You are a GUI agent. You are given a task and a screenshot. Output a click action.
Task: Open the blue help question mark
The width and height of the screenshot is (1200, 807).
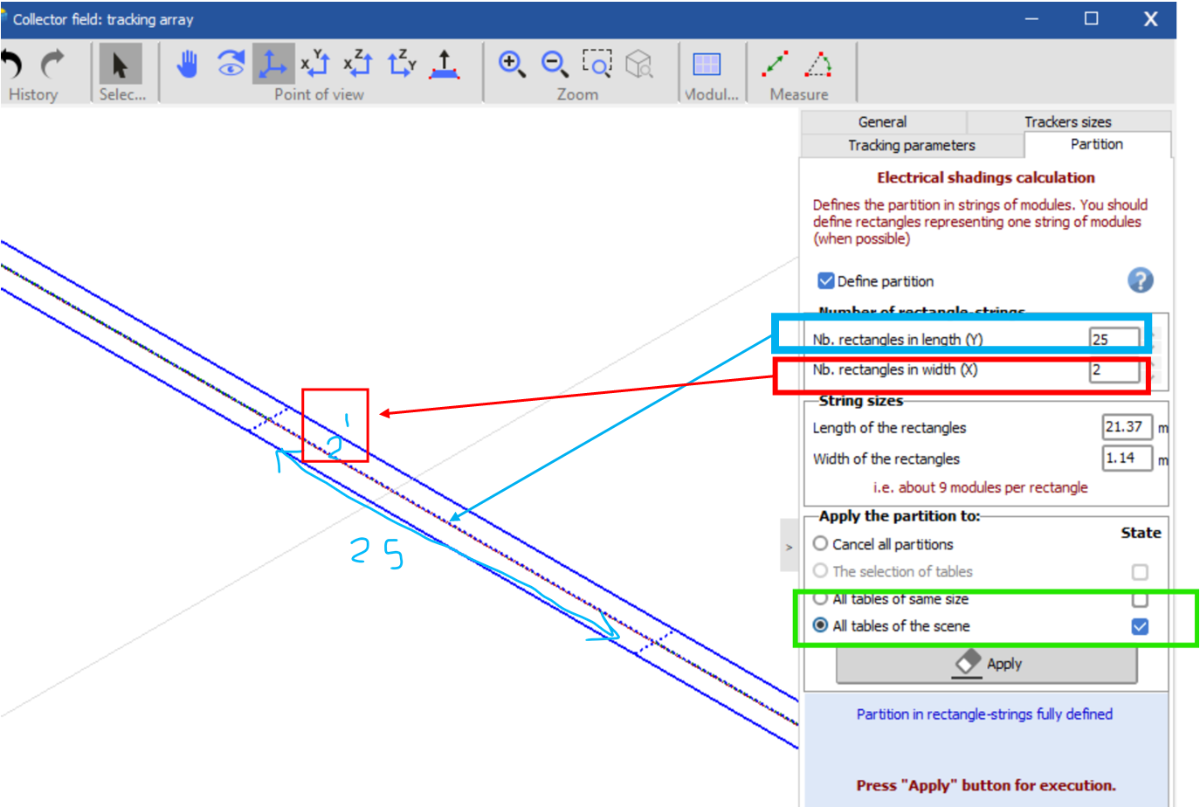[1140, 281]
